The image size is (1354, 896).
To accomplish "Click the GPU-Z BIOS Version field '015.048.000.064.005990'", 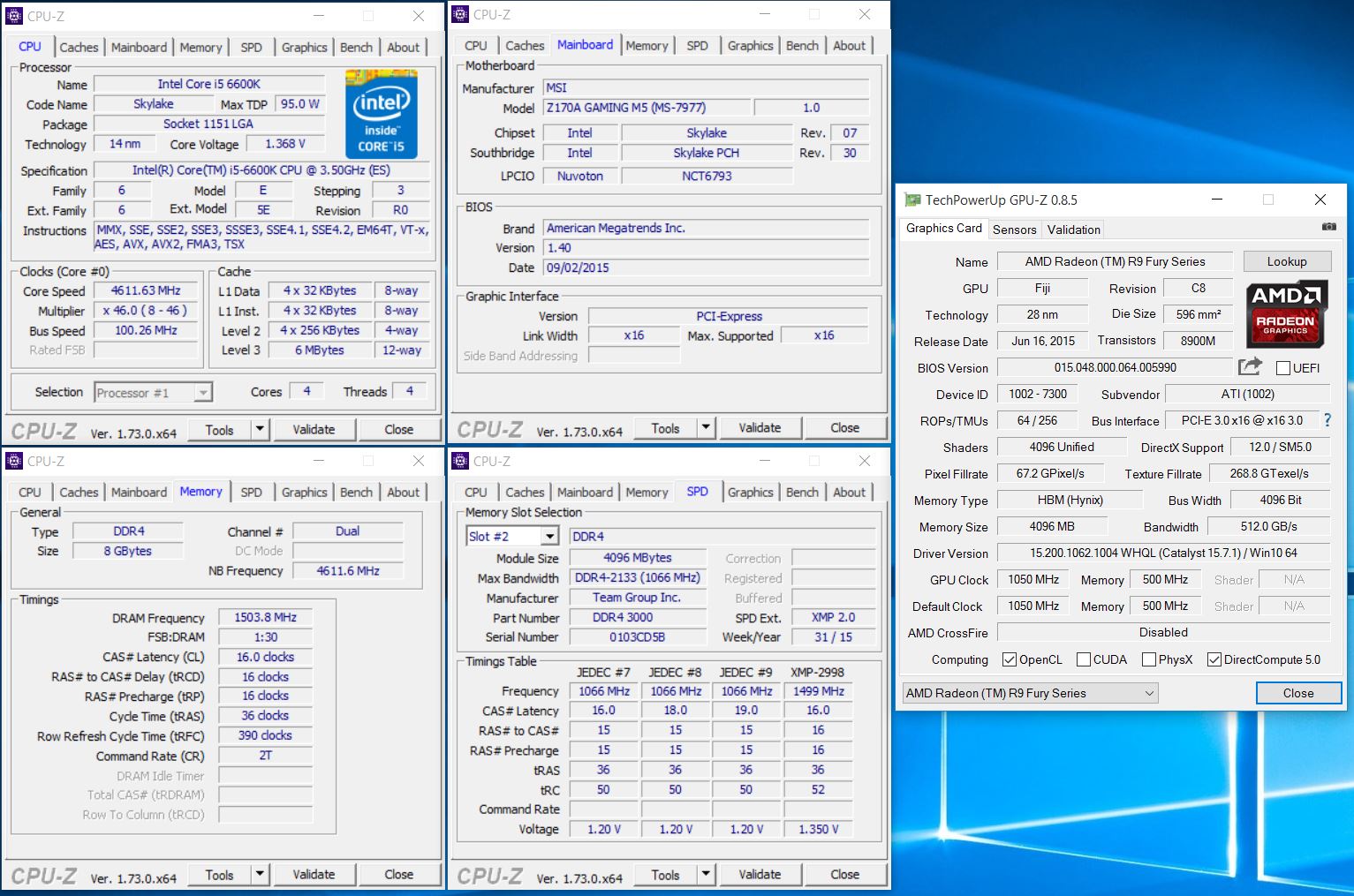I will point(1115,367).
